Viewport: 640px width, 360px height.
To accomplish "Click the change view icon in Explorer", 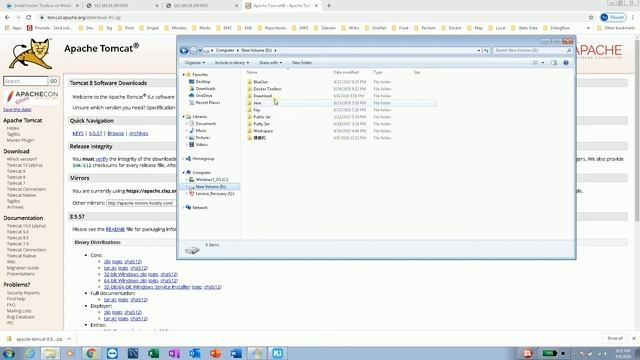I will pos(536,63).
